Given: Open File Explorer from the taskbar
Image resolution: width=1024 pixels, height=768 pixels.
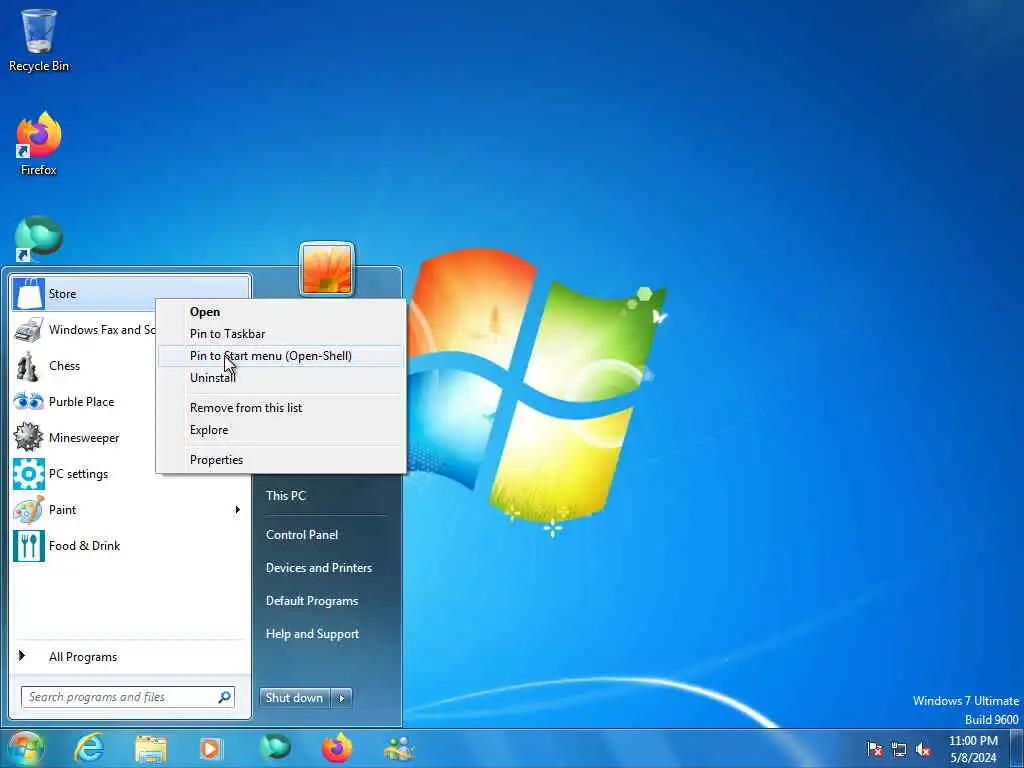Looking at the screenshot, I should (151, 748).
